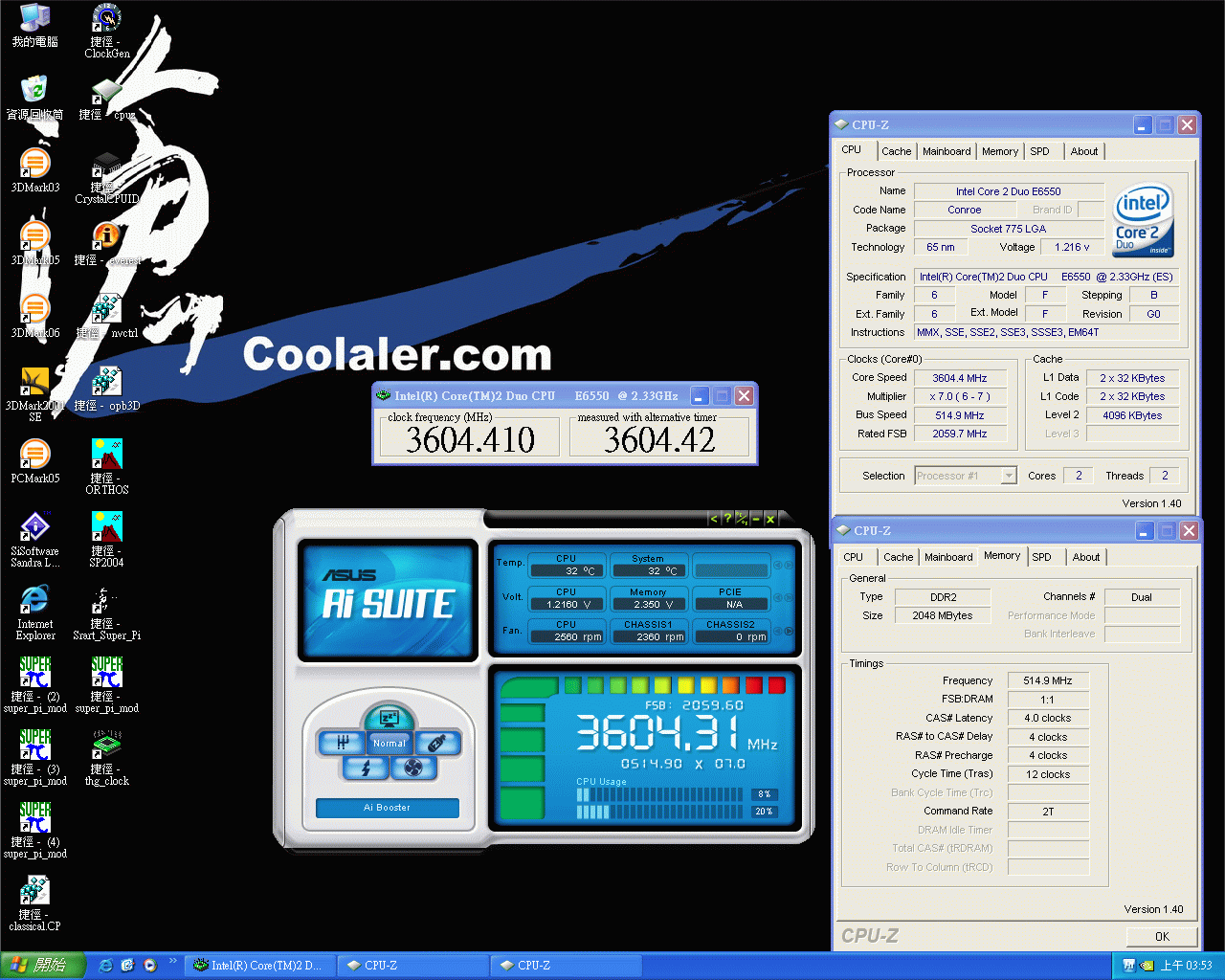Click the Ai Booster button
Viewport: 1225px width, 980px height.
click(x=387, y=808)
